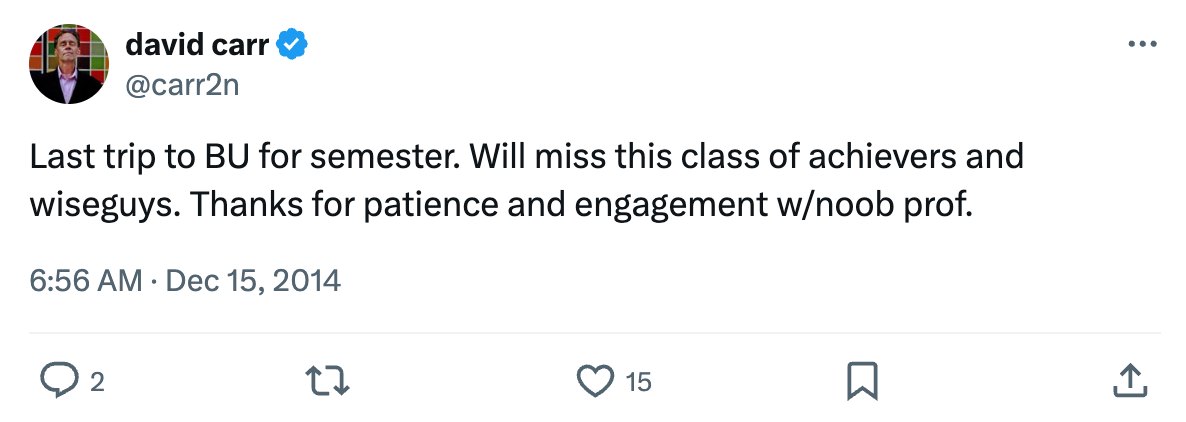
Task: Open the share tweet icon
Action: (x=1128, y=380)
